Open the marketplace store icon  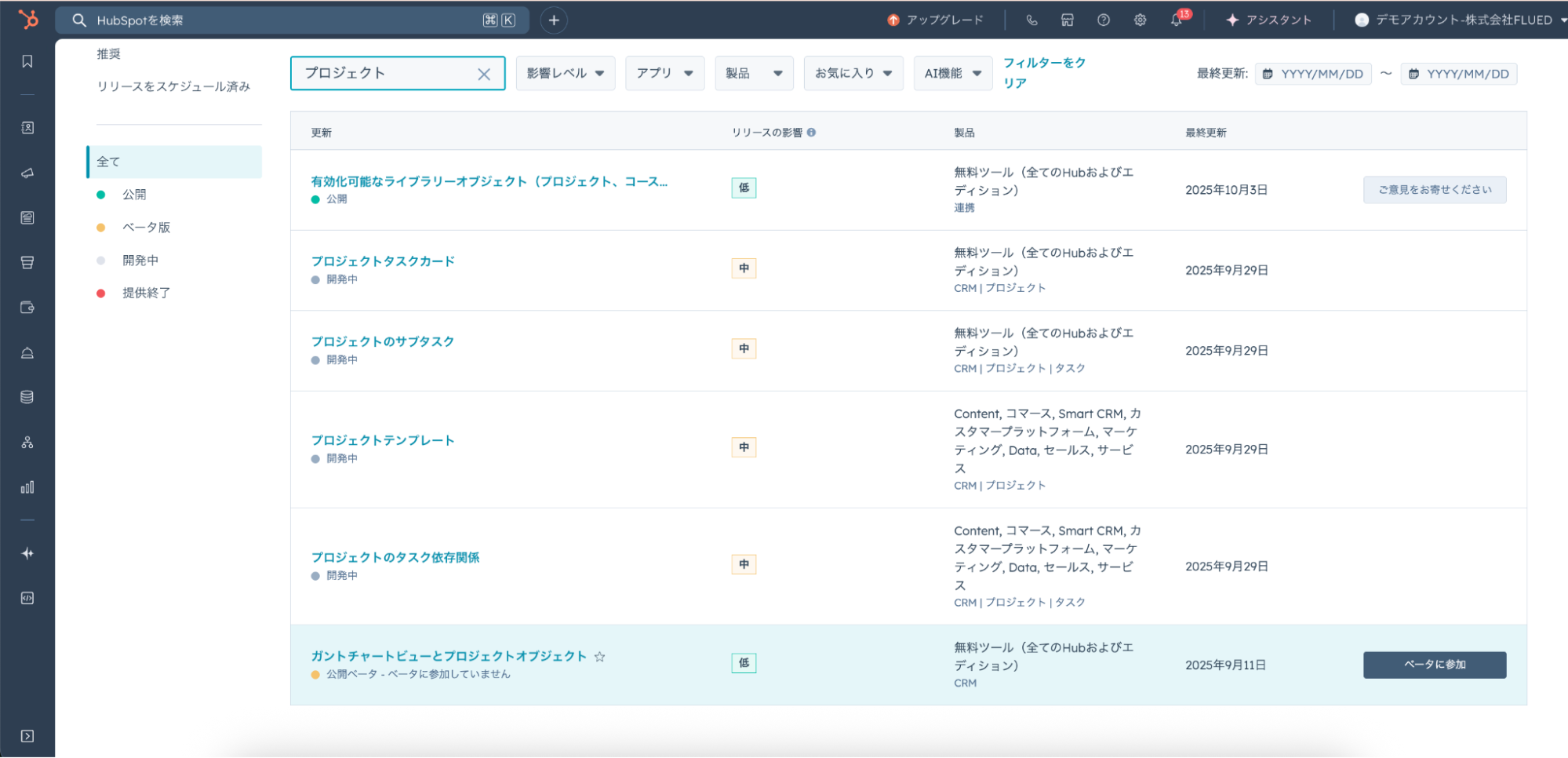pyautogui.click(x=1068, y=20)
